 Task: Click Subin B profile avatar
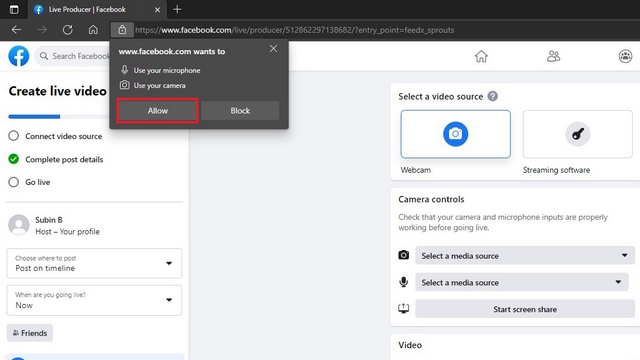pyautogui.click(x=19, y=225)
